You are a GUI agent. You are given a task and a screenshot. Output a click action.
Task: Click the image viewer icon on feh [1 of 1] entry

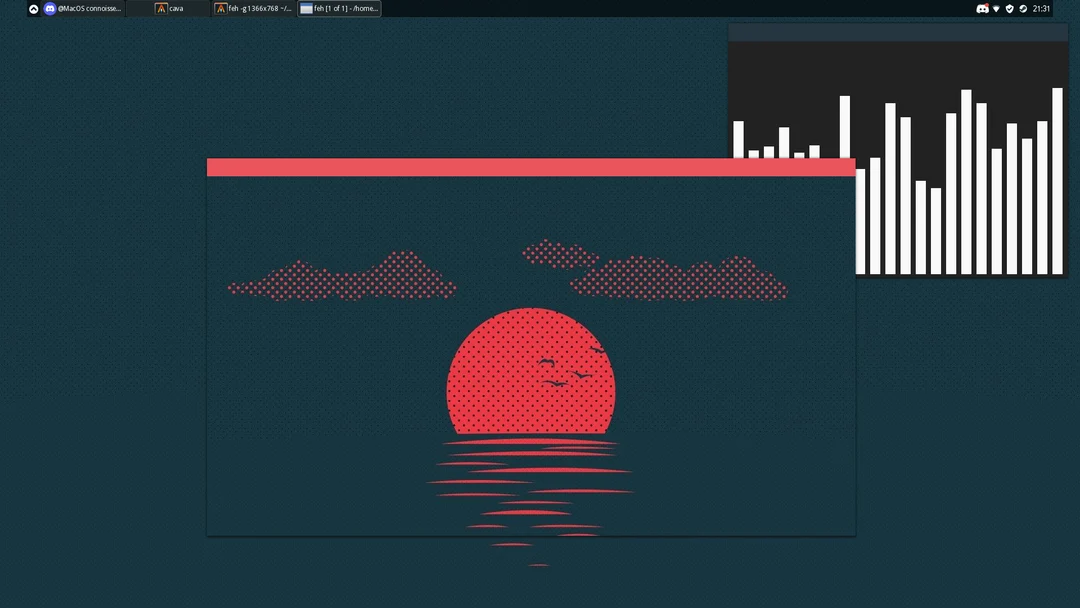click(x=307, y=8)
